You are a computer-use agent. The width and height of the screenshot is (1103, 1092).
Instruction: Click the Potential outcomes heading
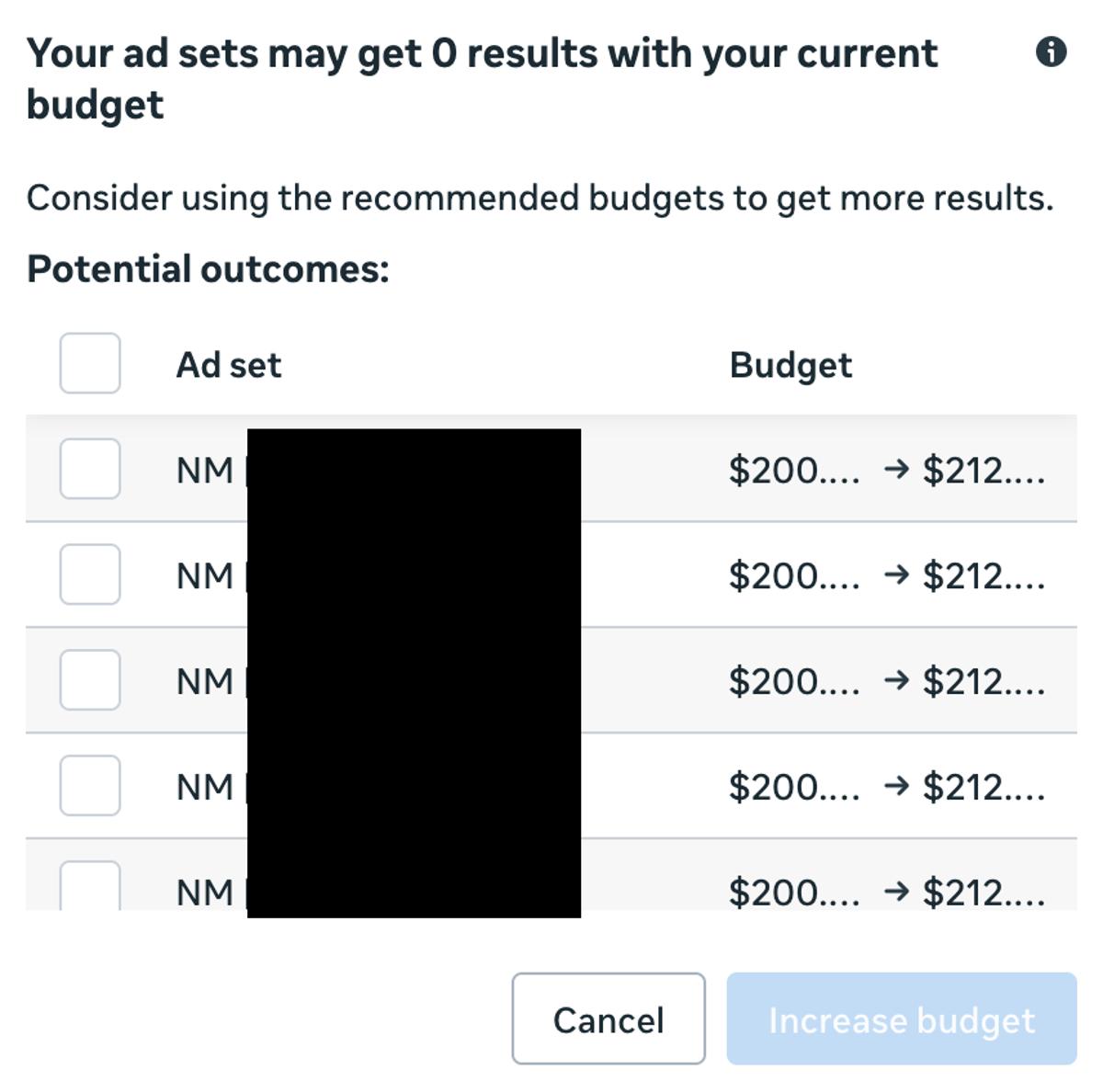point(208,268)
